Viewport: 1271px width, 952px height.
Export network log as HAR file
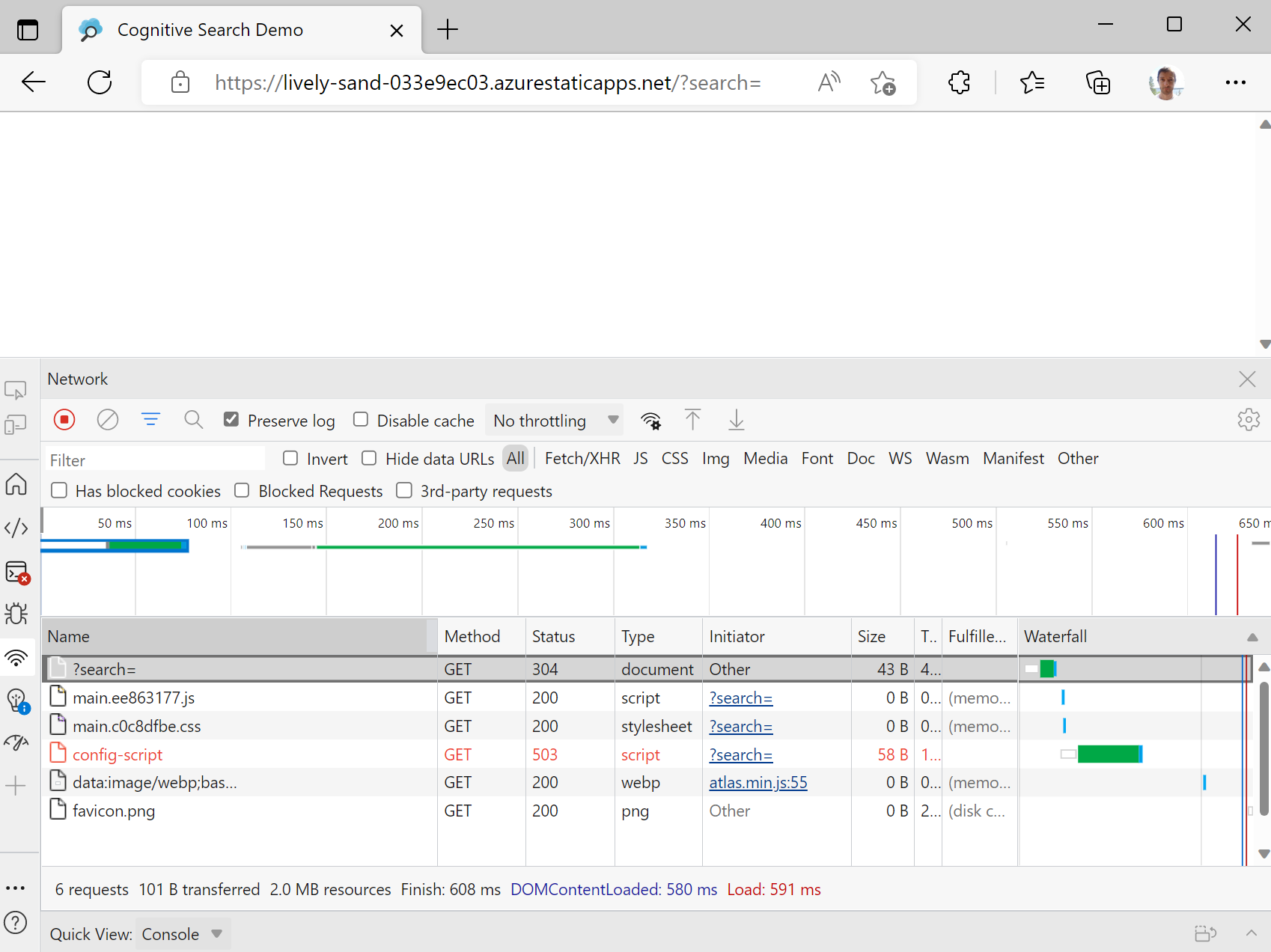(x=737, y=420)
